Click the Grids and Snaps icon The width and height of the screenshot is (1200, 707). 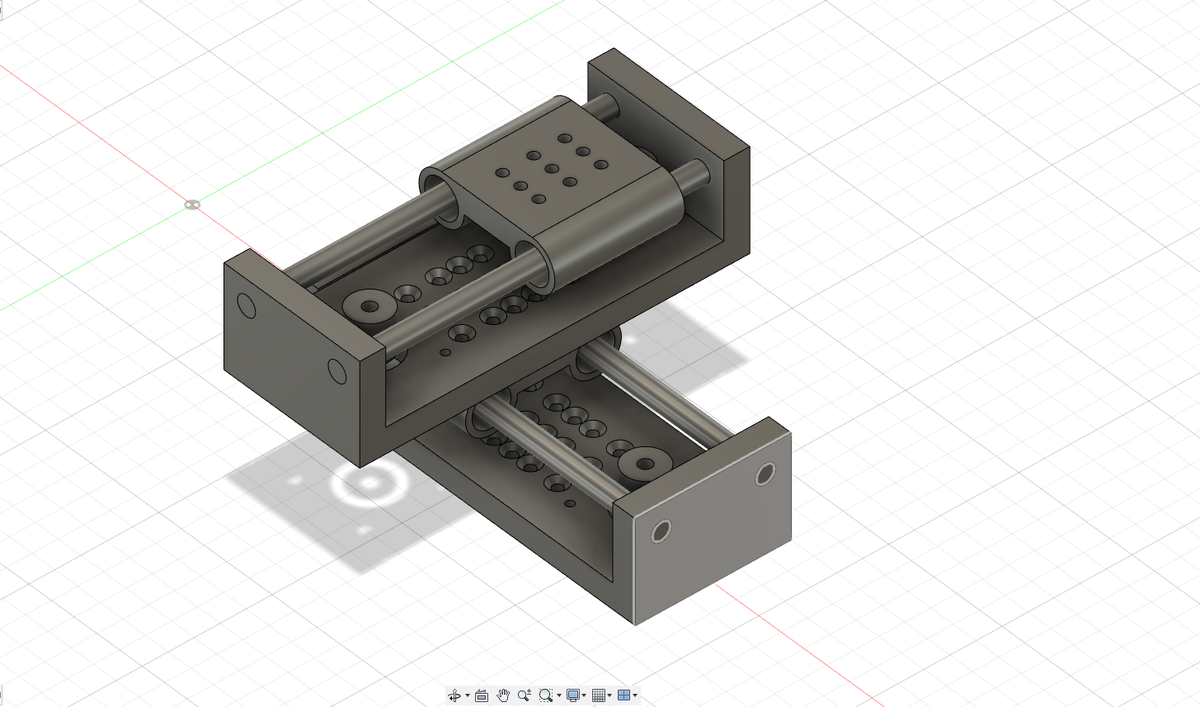(x=599, y=695)
